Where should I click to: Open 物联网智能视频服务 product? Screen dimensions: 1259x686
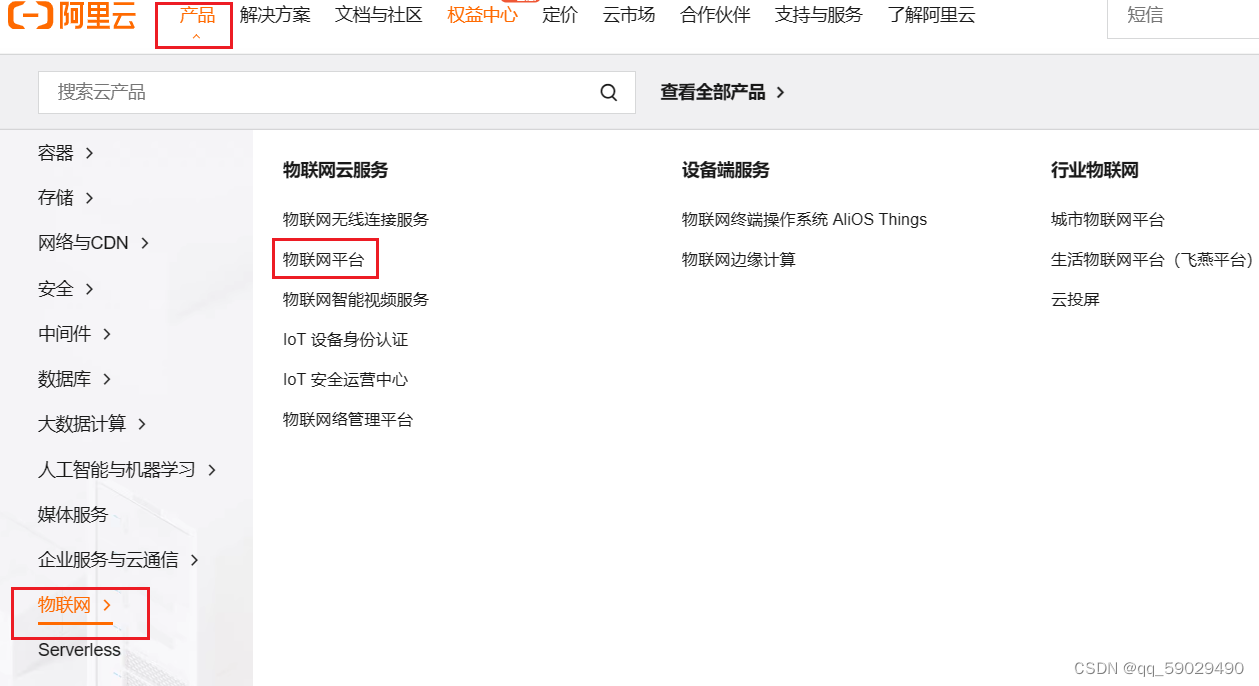pyautogui.click(x=356, y=299)
